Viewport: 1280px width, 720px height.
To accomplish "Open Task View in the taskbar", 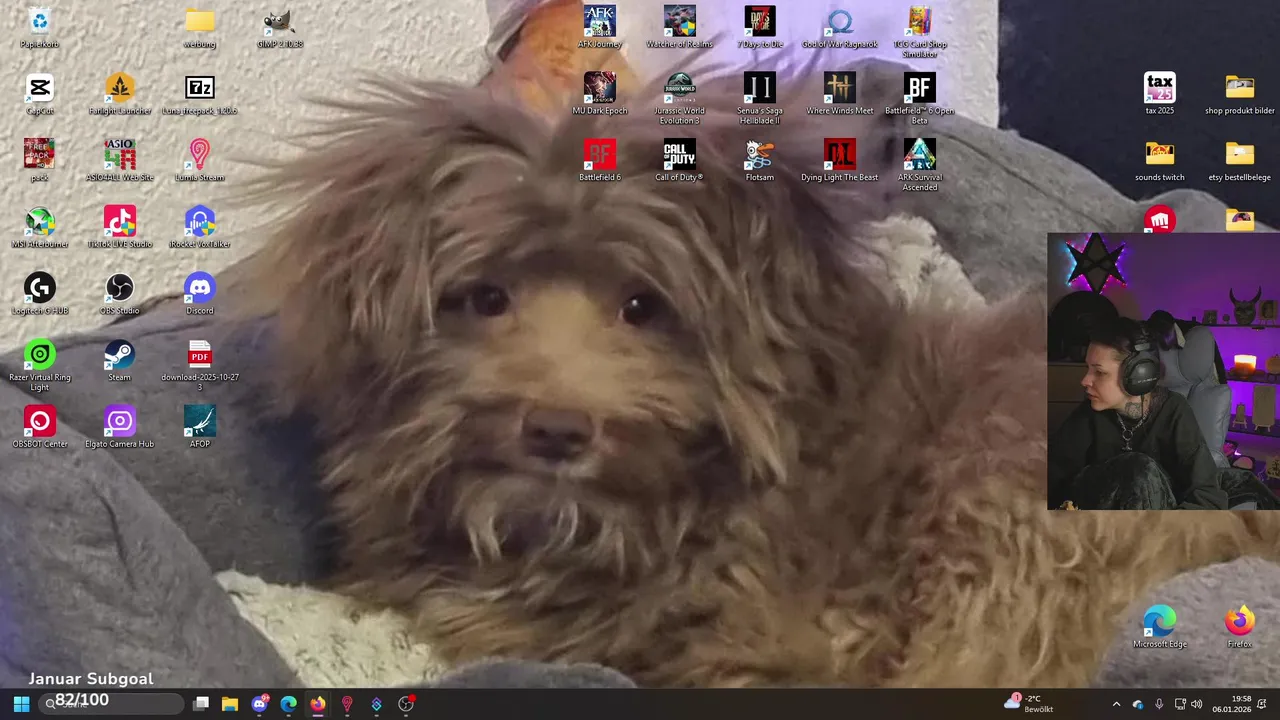I will (x=201, y=704).
